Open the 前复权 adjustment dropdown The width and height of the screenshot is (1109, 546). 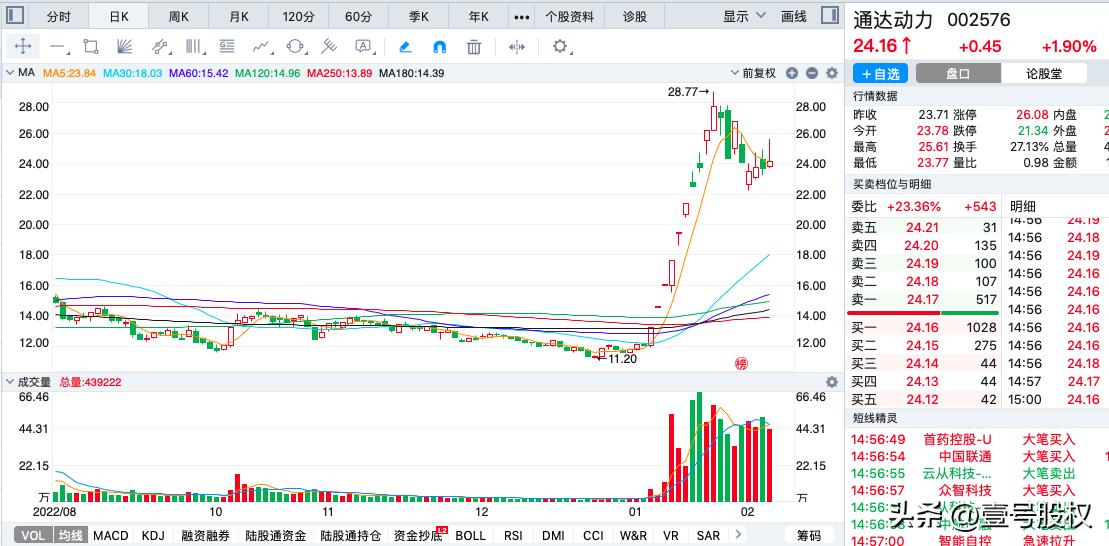754,73
